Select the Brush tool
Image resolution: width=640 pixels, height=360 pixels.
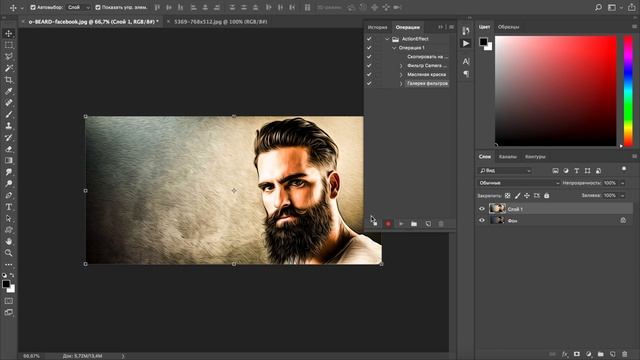coord(9,114)
